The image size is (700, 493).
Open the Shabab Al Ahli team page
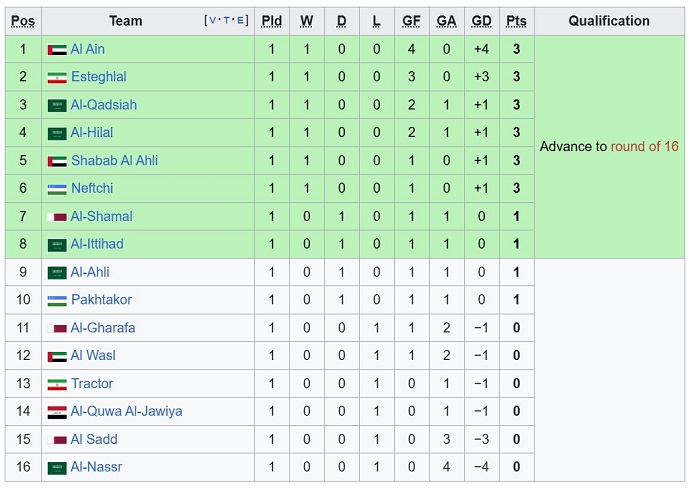[115, 161]
